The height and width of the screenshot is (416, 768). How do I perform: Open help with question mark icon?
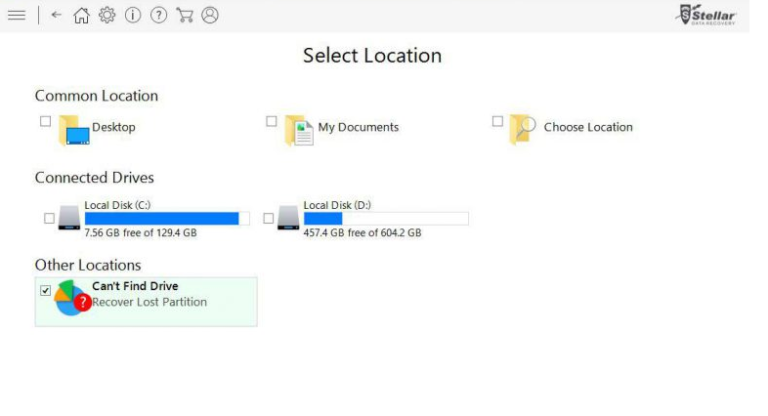point(158,16)
